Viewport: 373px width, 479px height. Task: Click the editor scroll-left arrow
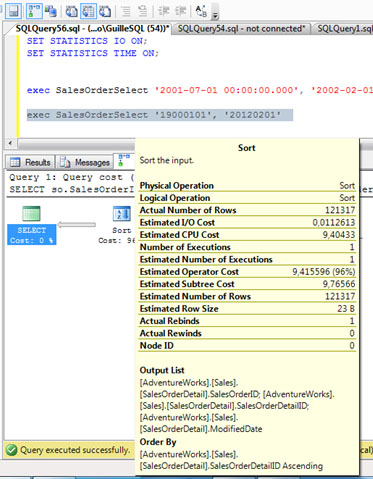tap(10, 143)
